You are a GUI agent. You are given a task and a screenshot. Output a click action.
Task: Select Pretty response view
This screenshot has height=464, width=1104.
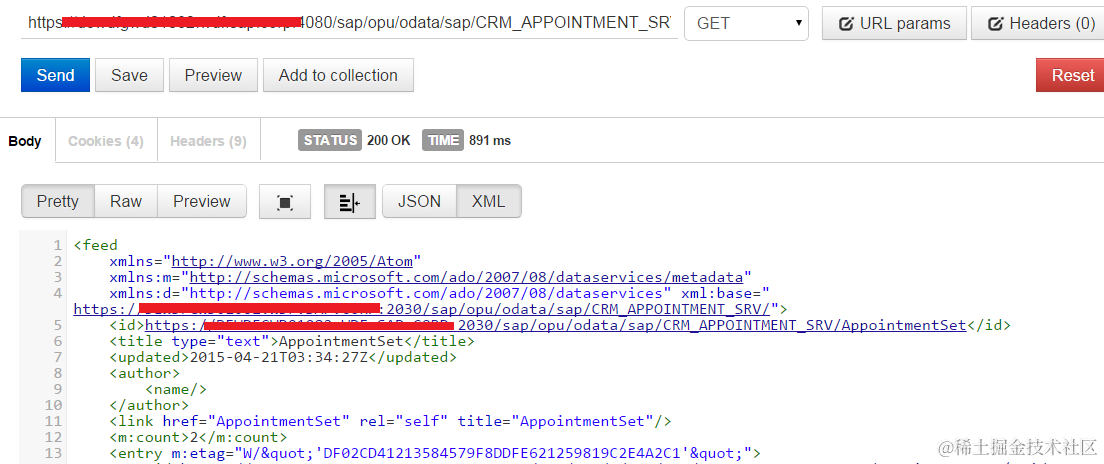[58, 201]
